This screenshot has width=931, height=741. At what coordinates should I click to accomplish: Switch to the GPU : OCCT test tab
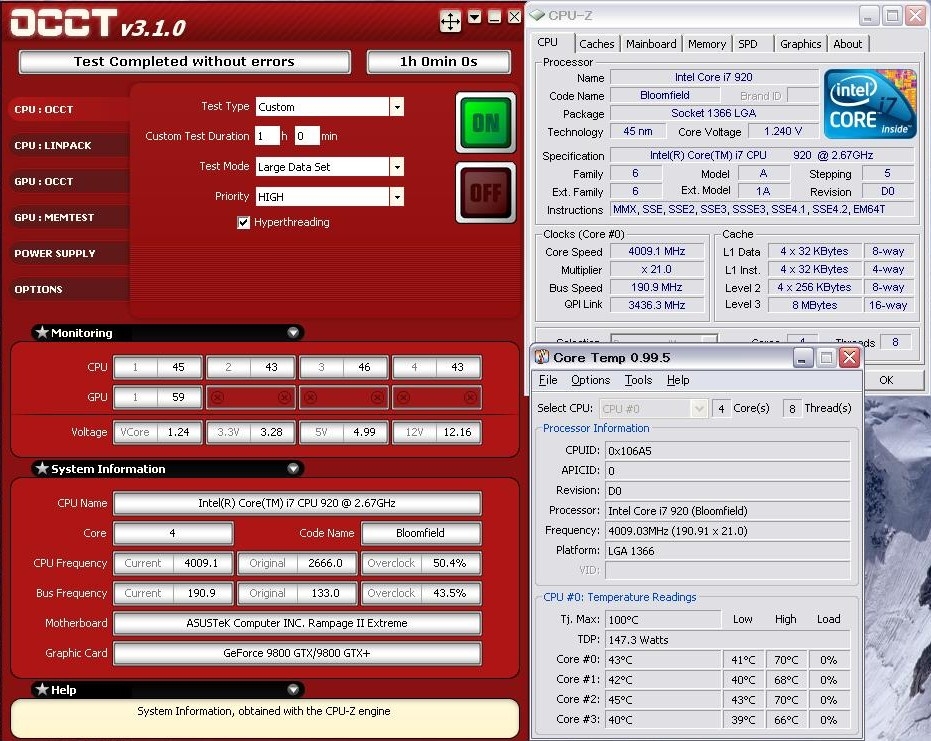69,181
